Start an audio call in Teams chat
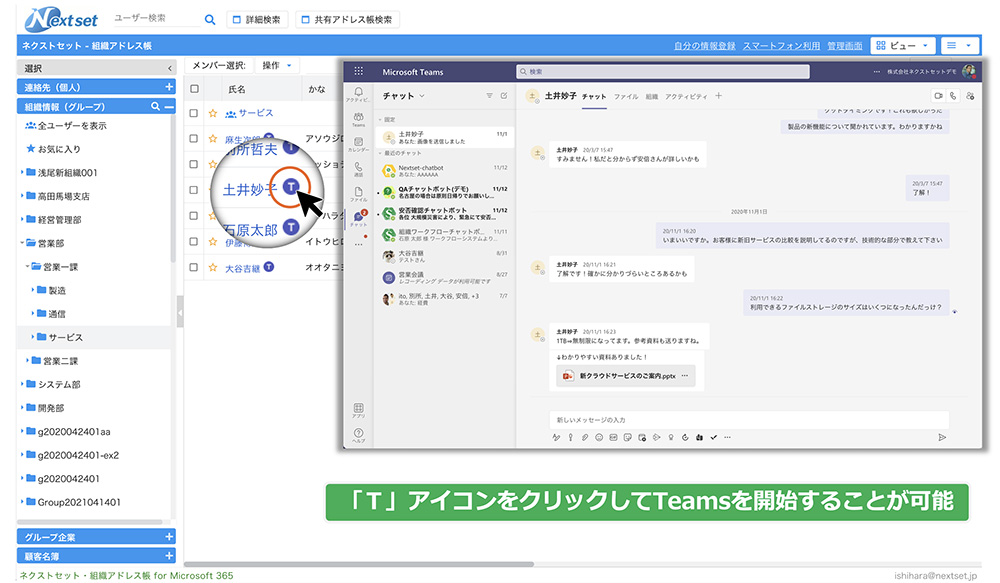 click(953, 96)
